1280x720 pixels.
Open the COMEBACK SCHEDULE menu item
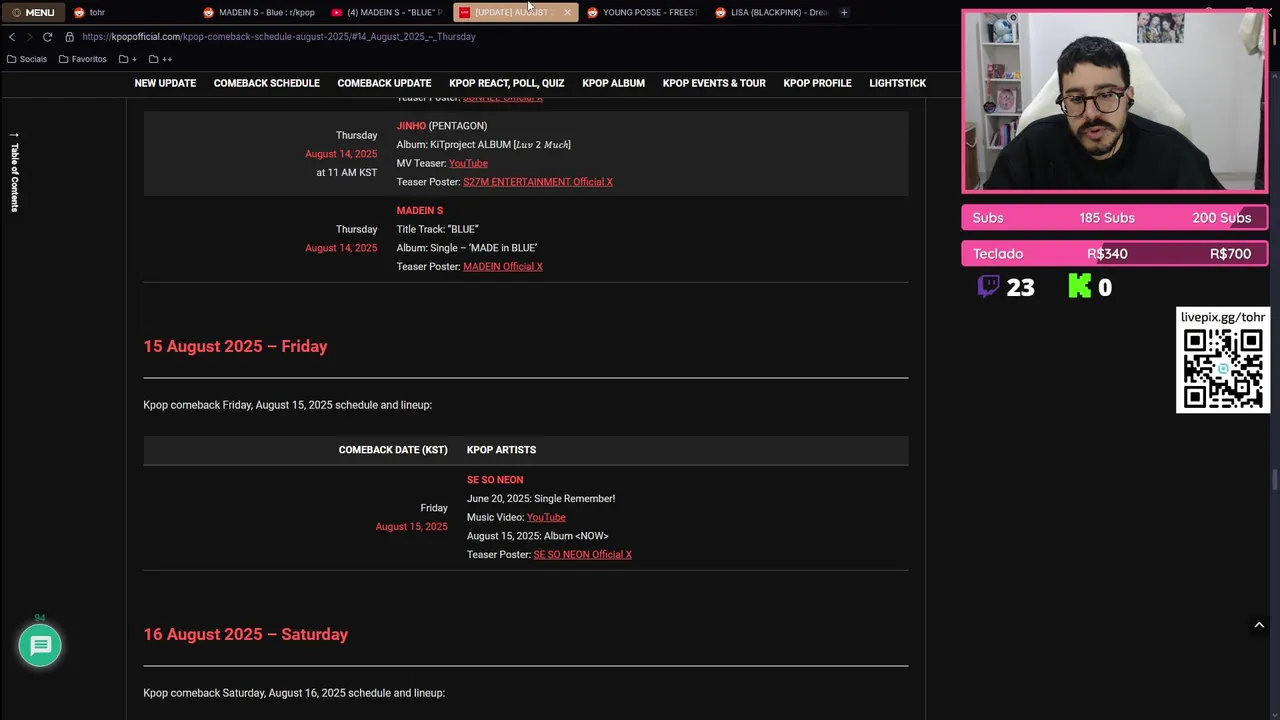click(266, 83)
